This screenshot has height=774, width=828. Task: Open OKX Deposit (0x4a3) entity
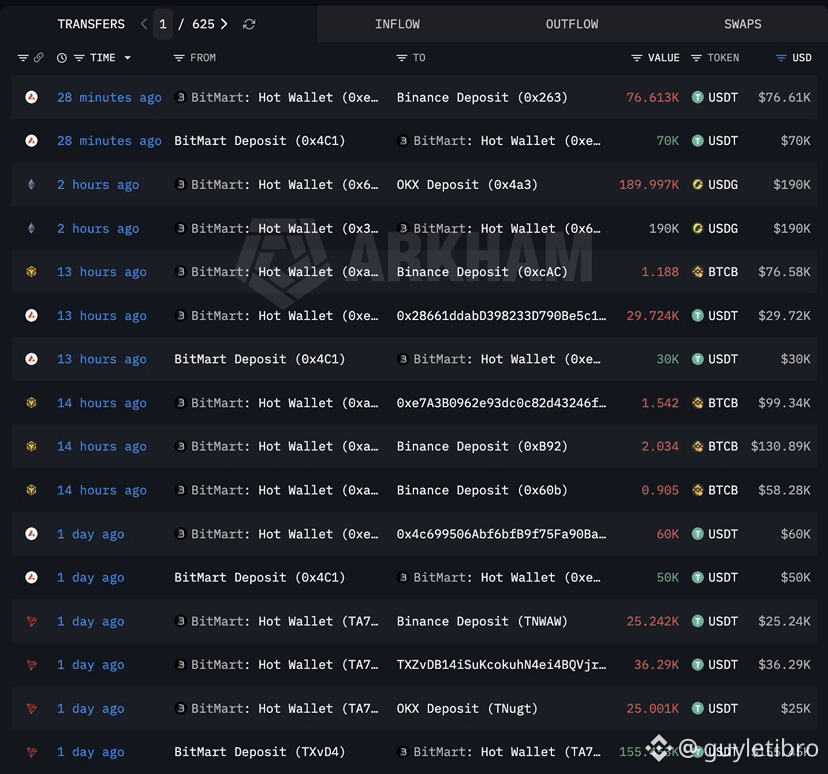tap(467, 185)
